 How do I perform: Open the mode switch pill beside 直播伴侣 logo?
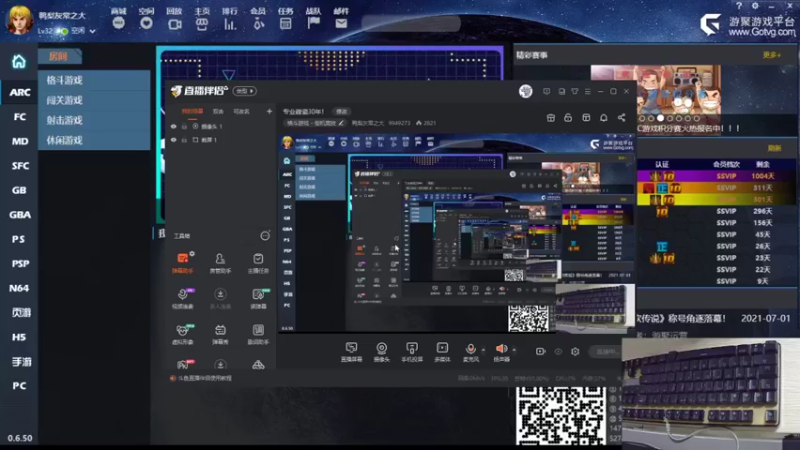click(245, 91)
